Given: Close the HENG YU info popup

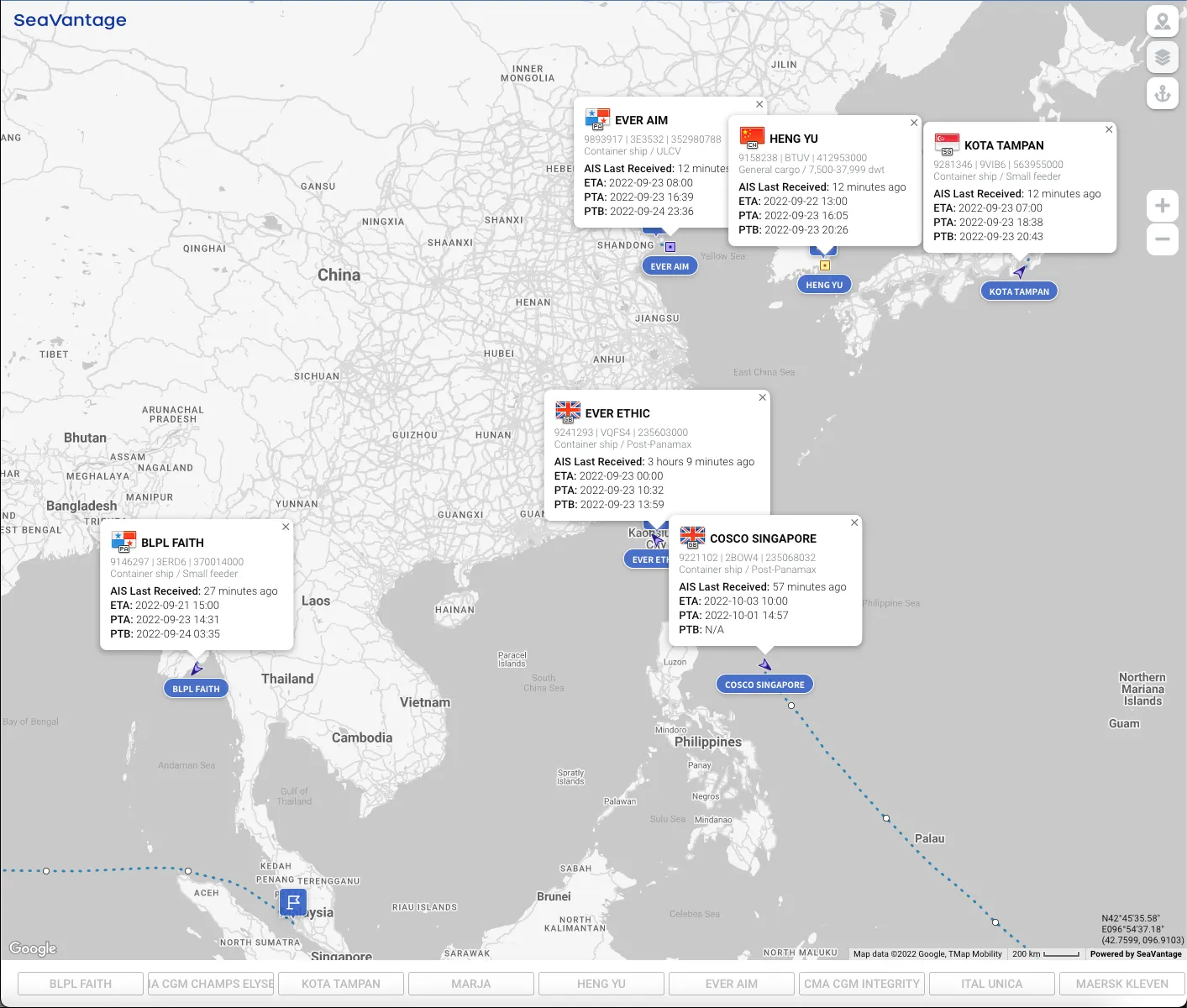Looking at the screenshot, I should click(914, 123).
